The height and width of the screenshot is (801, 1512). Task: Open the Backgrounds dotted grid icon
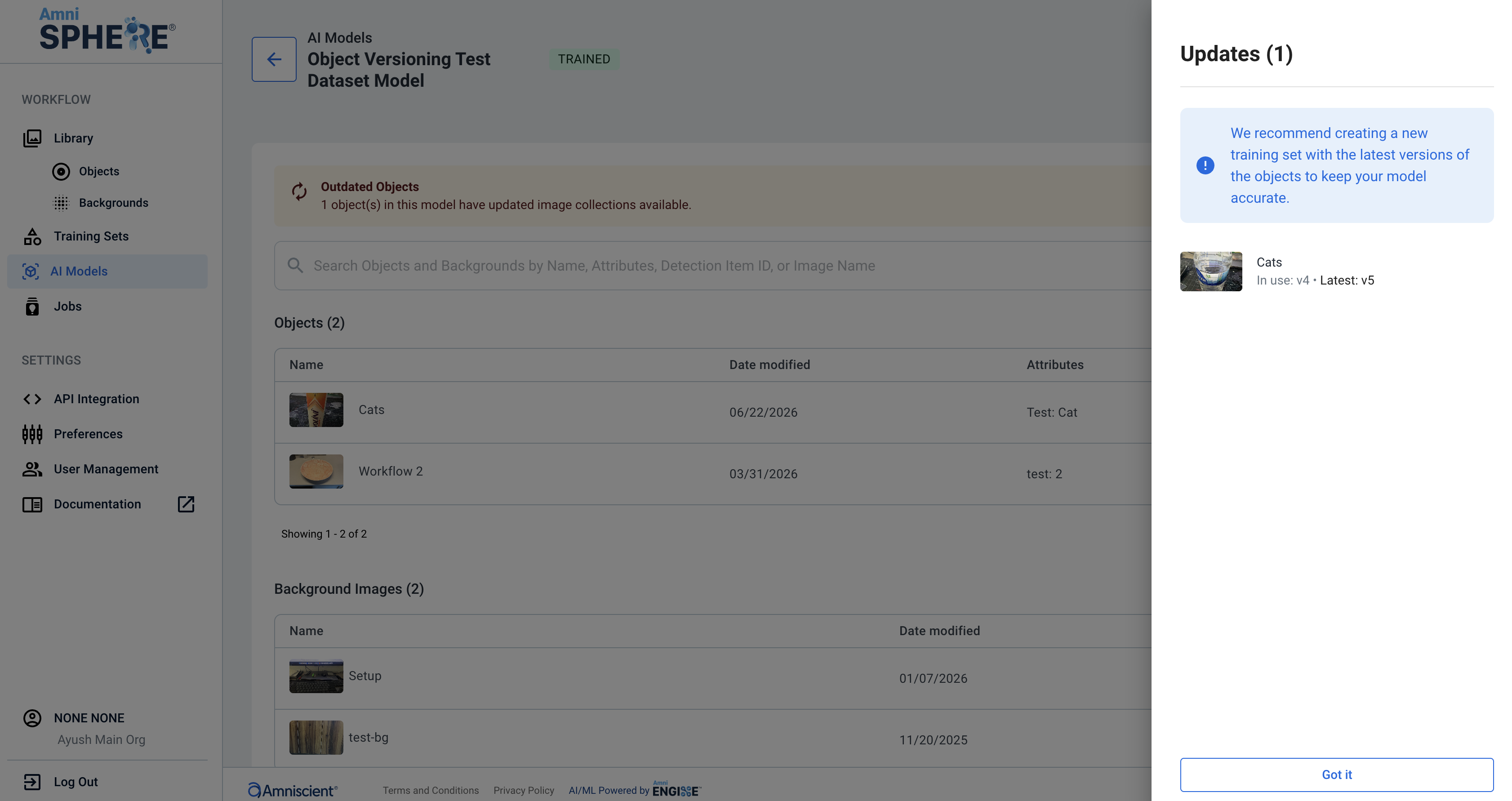(x=61, y=203)
